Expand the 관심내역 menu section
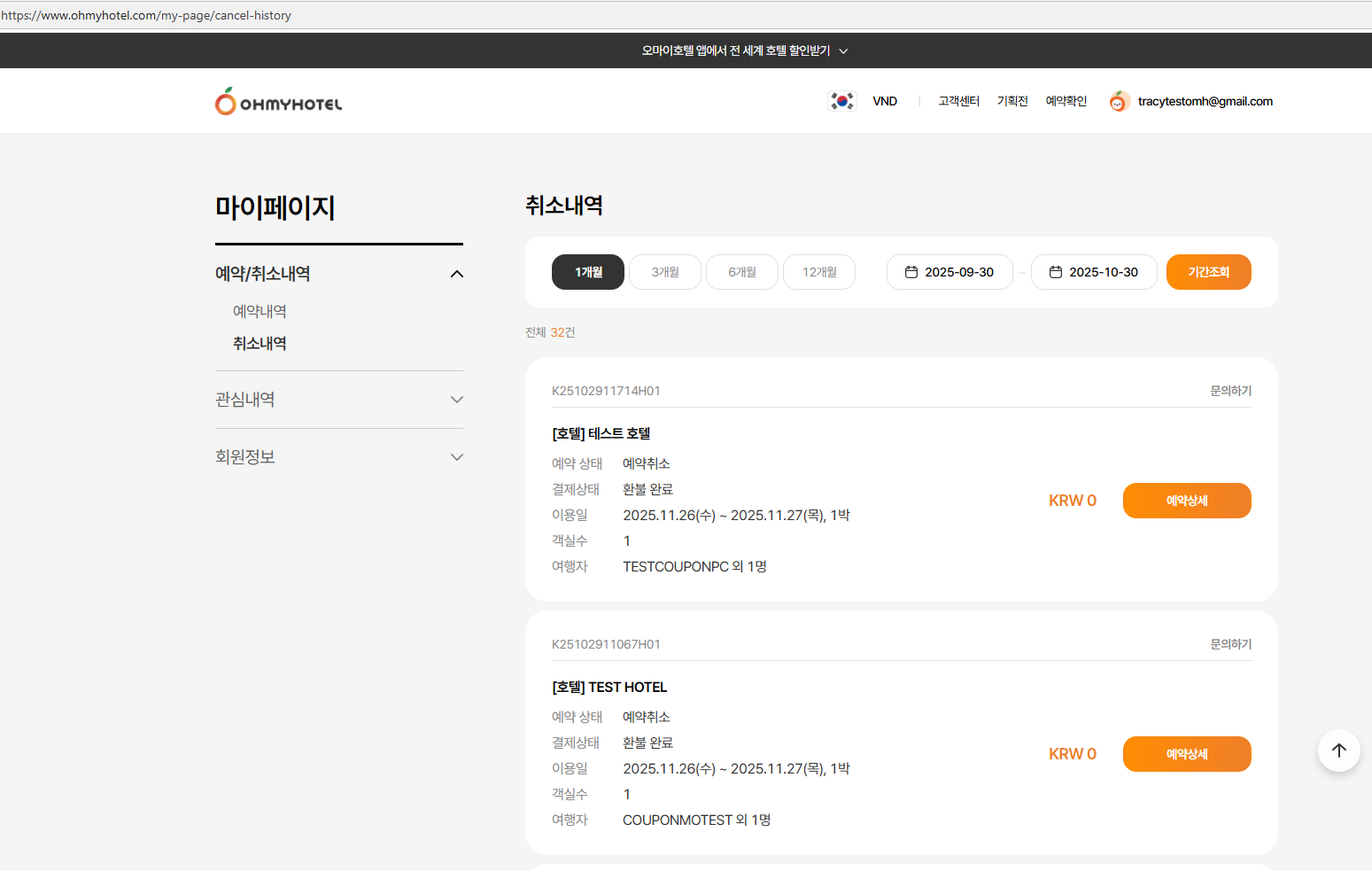This screenshot has width=1372, height=871. [456, 400]
